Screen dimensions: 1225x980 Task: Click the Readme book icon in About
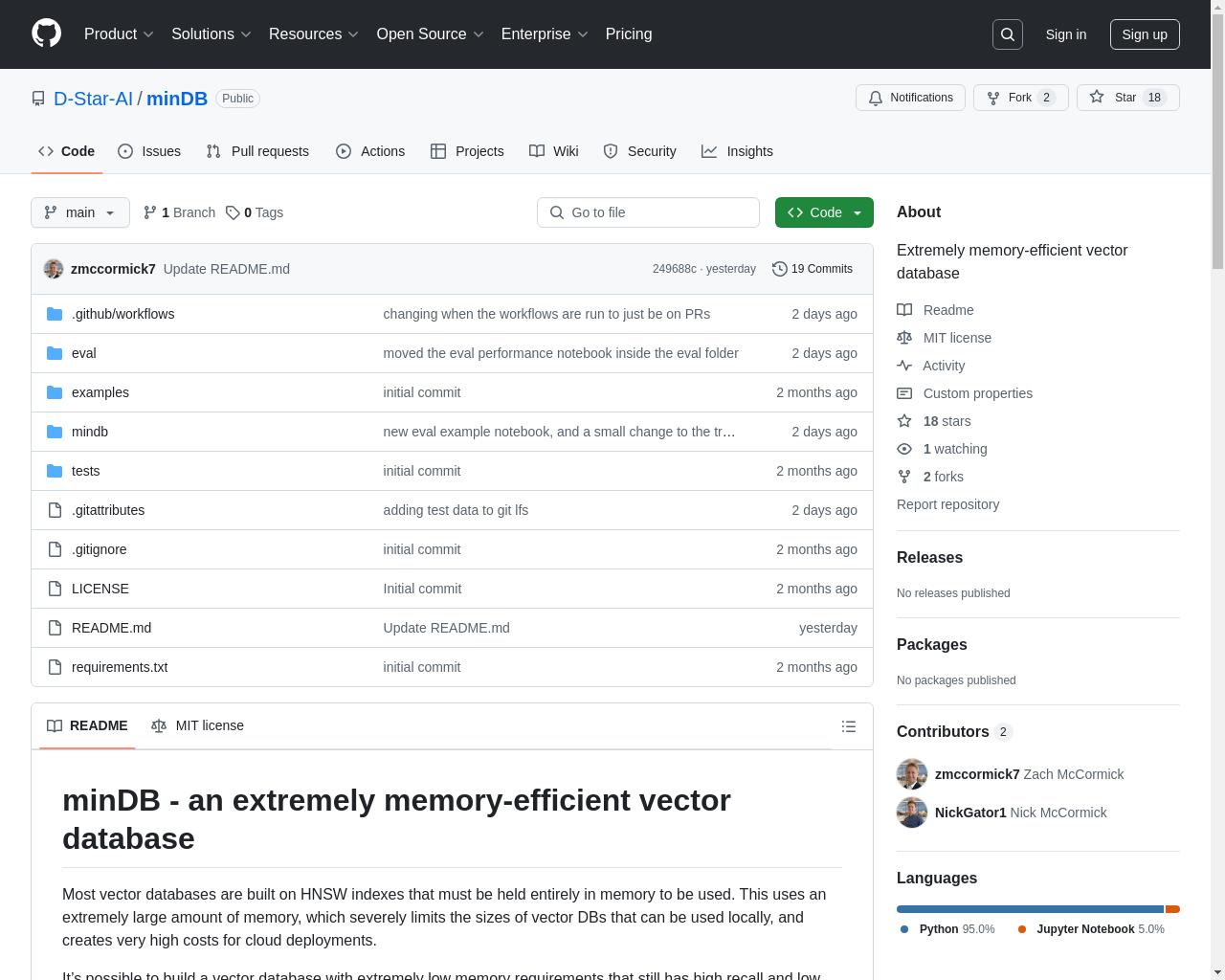click(904, 310)
